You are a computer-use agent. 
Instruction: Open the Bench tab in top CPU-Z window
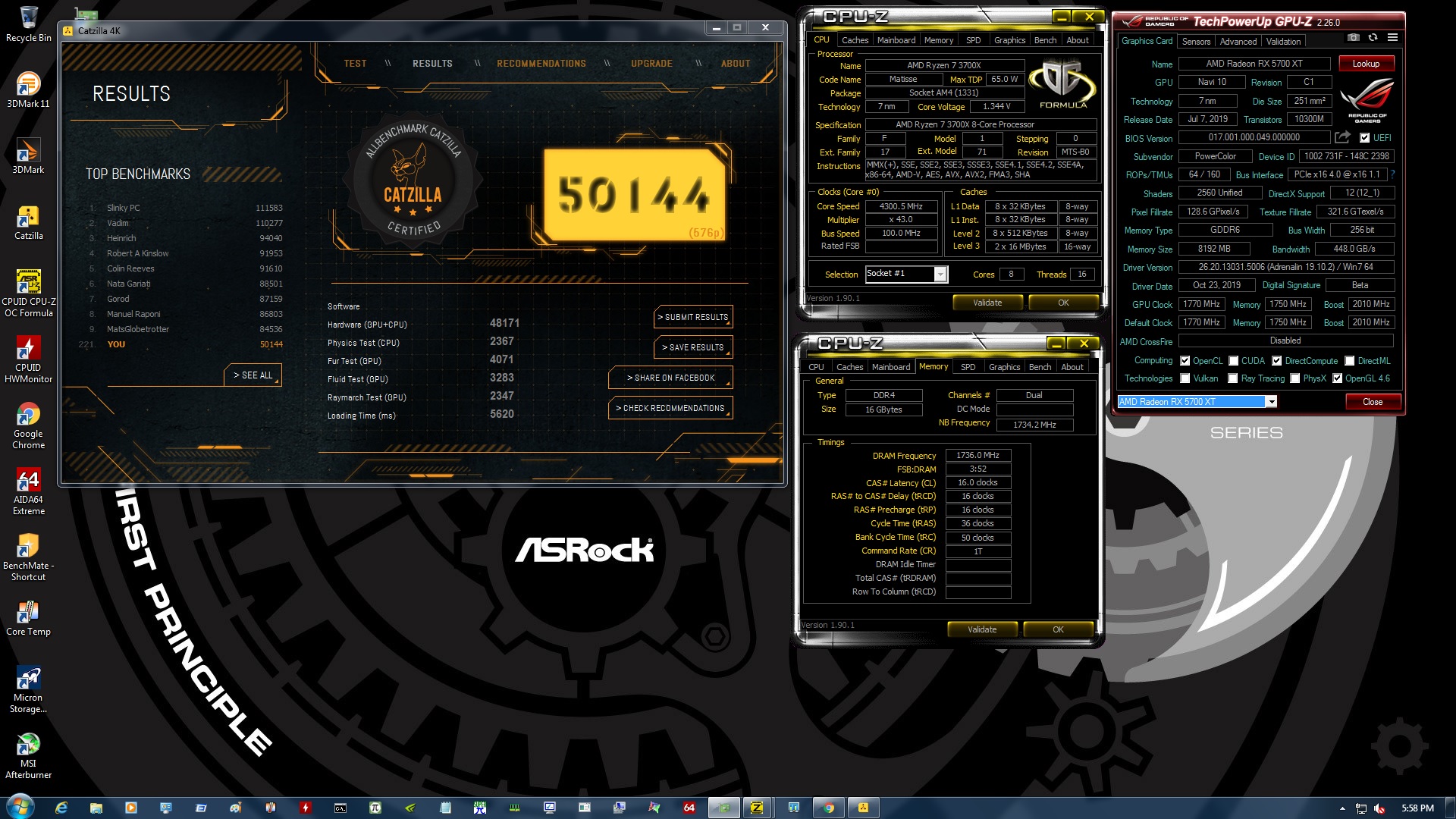pos(1045,40)
